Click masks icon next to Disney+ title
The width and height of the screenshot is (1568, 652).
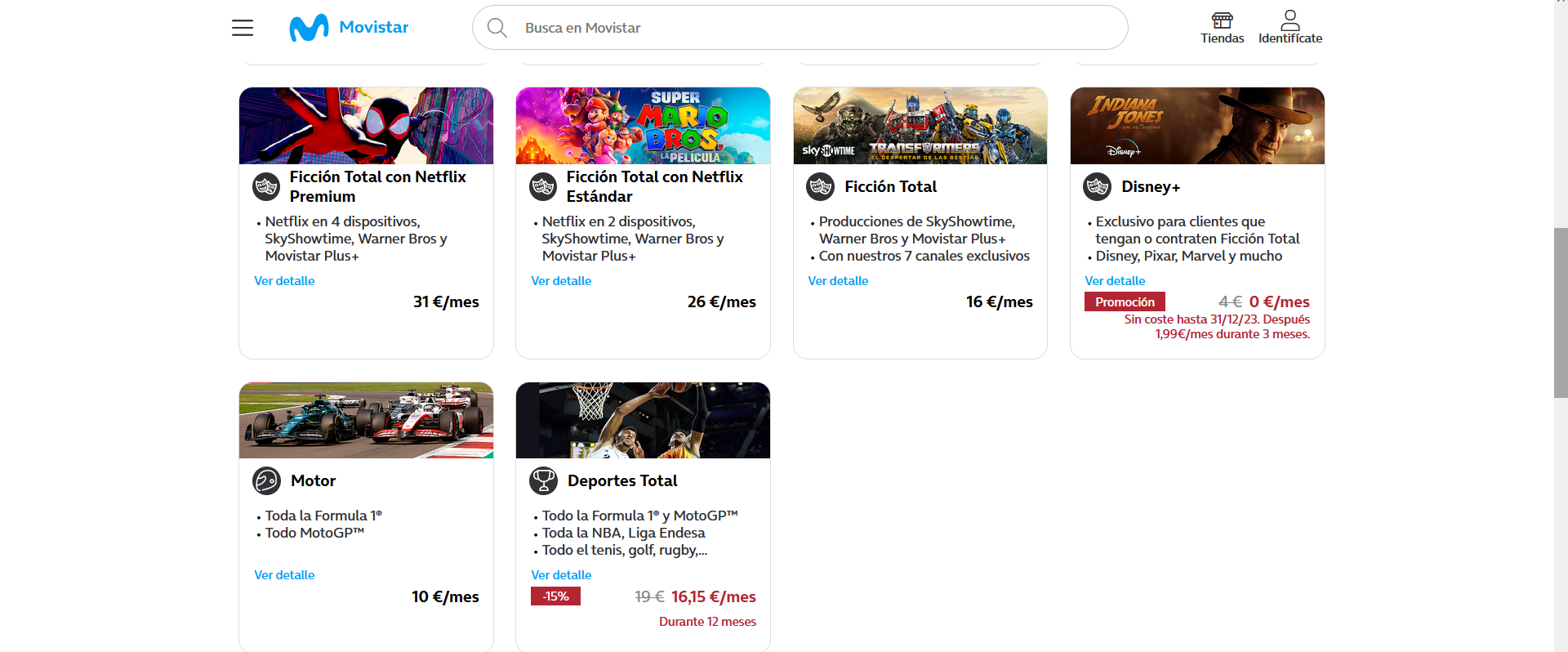click(x=1097, y=187)
